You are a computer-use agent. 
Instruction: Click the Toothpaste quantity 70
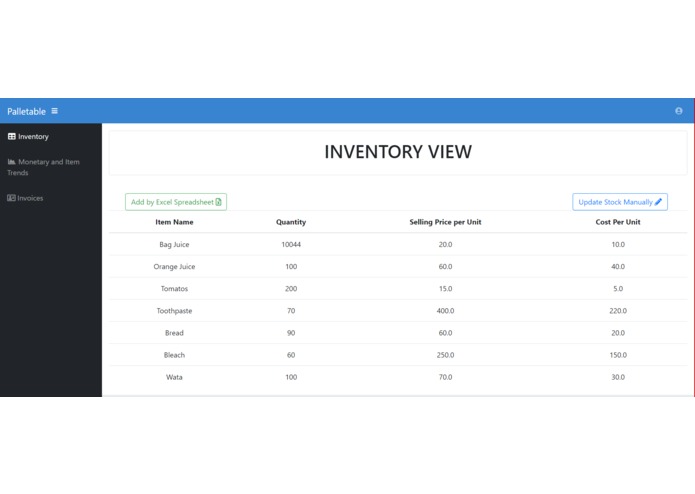(291, 311)
